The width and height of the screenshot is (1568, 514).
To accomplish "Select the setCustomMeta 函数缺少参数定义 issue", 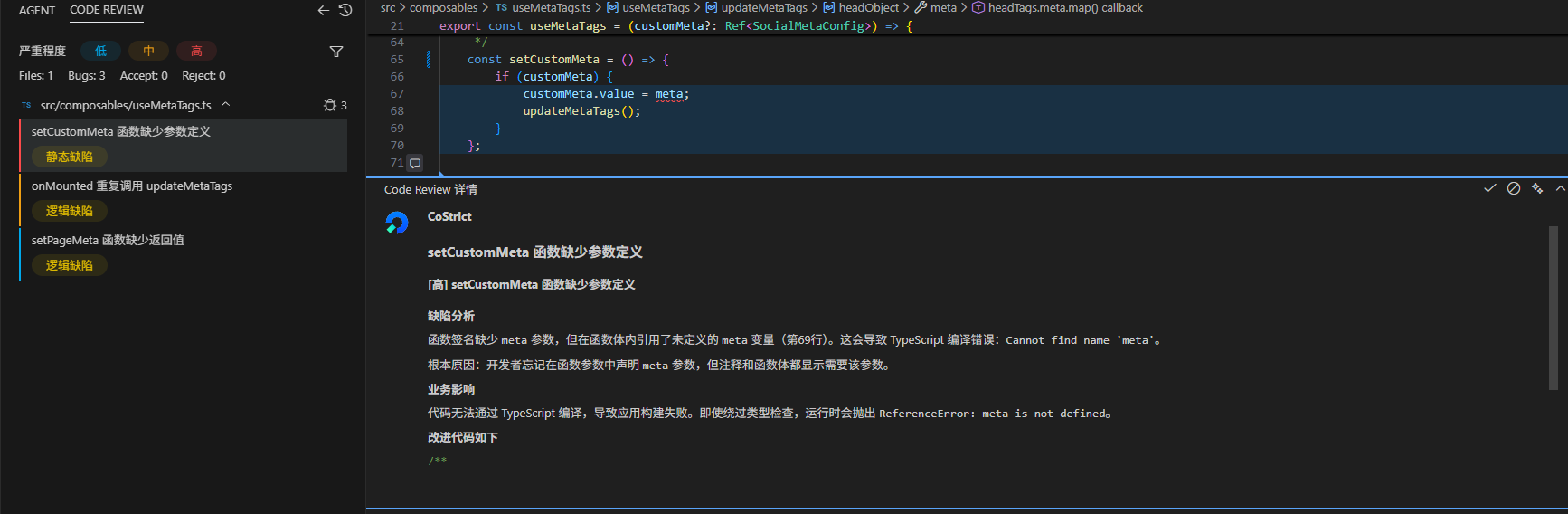I will click(184, 145).
